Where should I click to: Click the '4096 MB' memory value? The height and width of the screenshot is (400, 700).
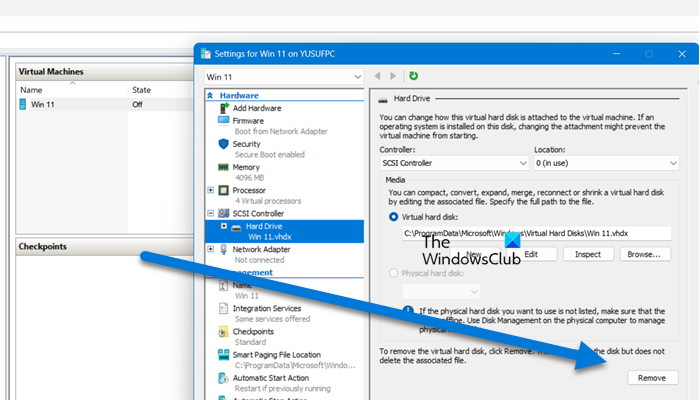tap(250, 178)
